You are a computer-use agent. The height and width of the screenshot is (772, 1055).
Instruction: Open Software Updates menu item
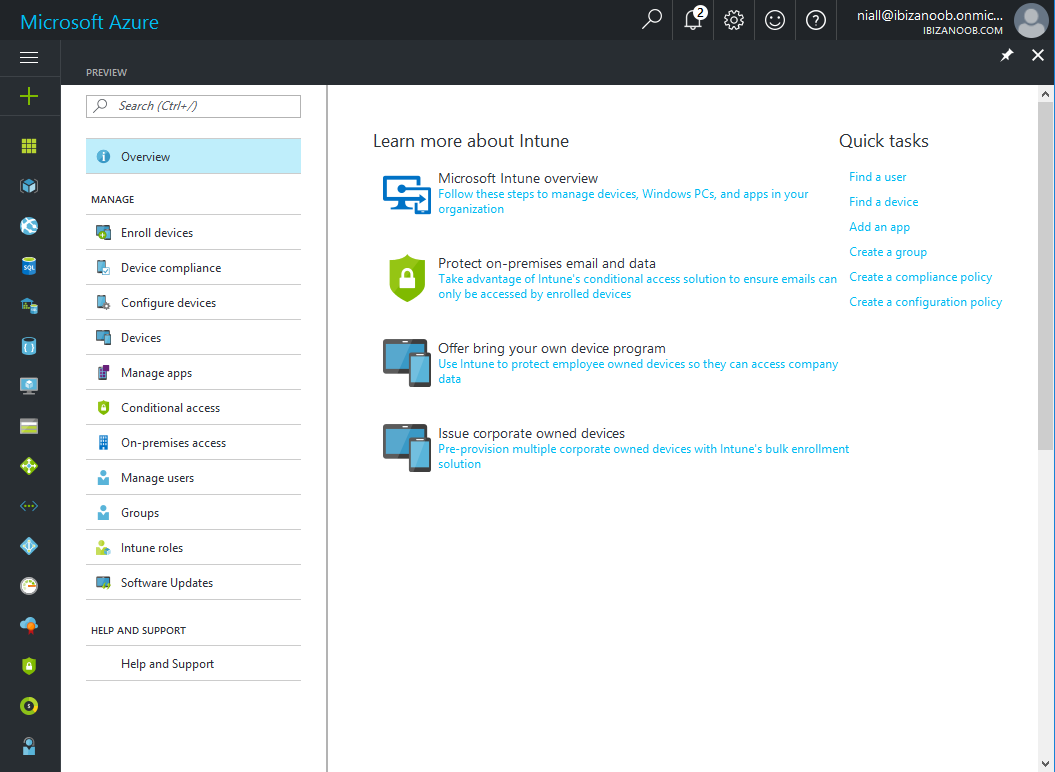pos(193,582)
